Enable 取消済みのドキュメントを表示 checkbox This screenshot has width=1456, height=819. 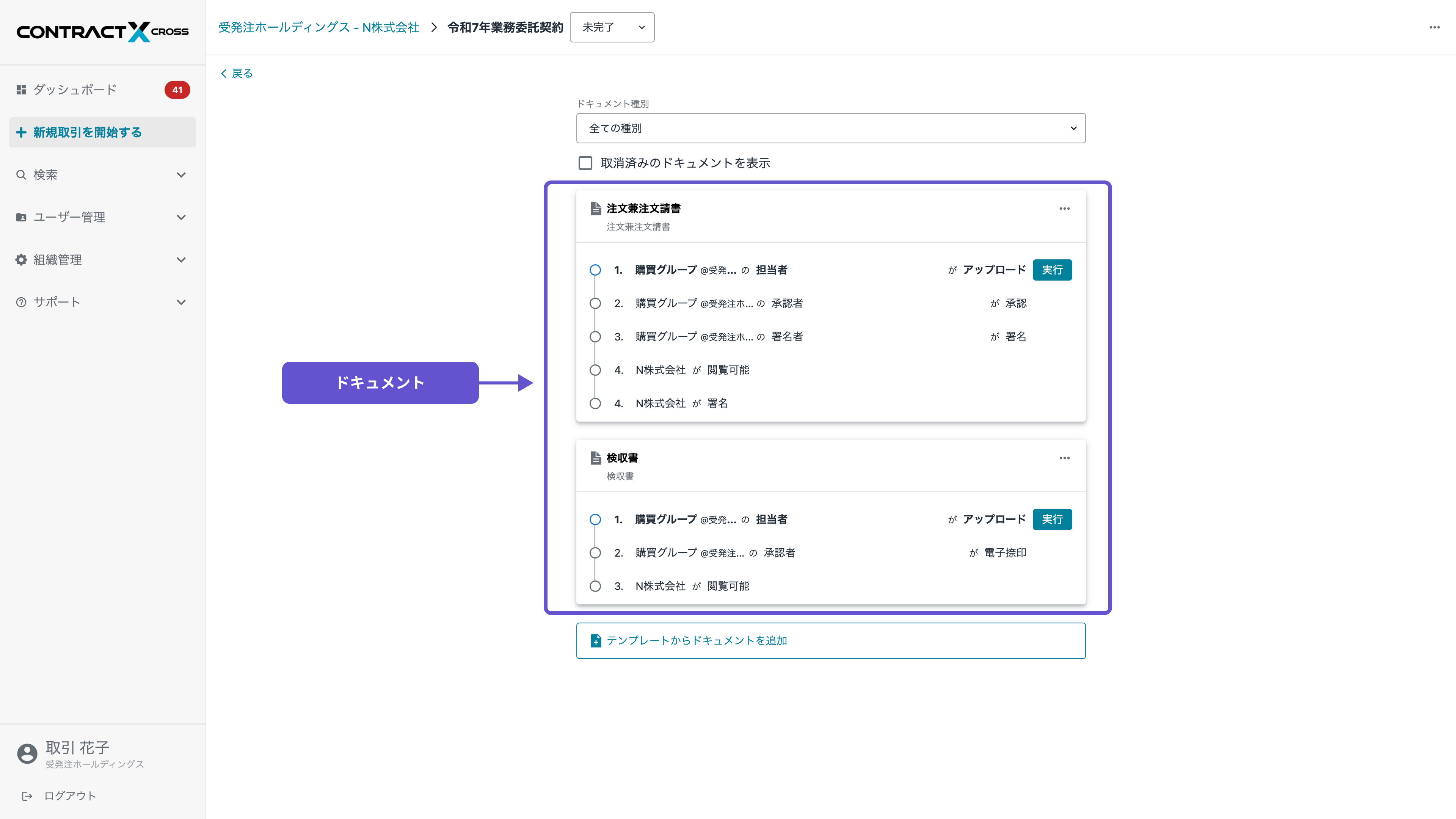point(585,163)
